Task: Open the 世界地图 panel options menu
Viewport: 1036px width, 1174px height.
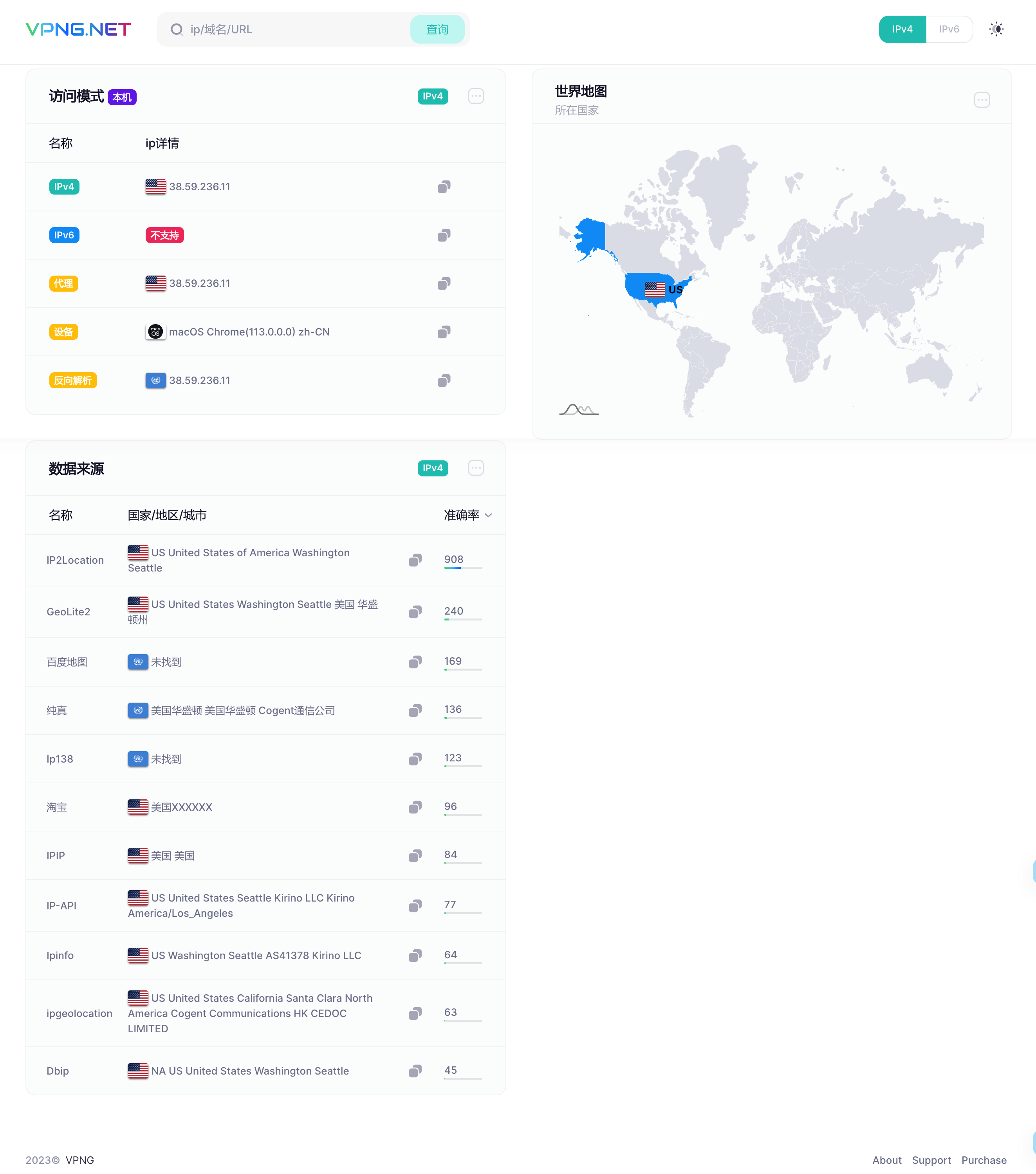Action: click(x=982, y=100)
